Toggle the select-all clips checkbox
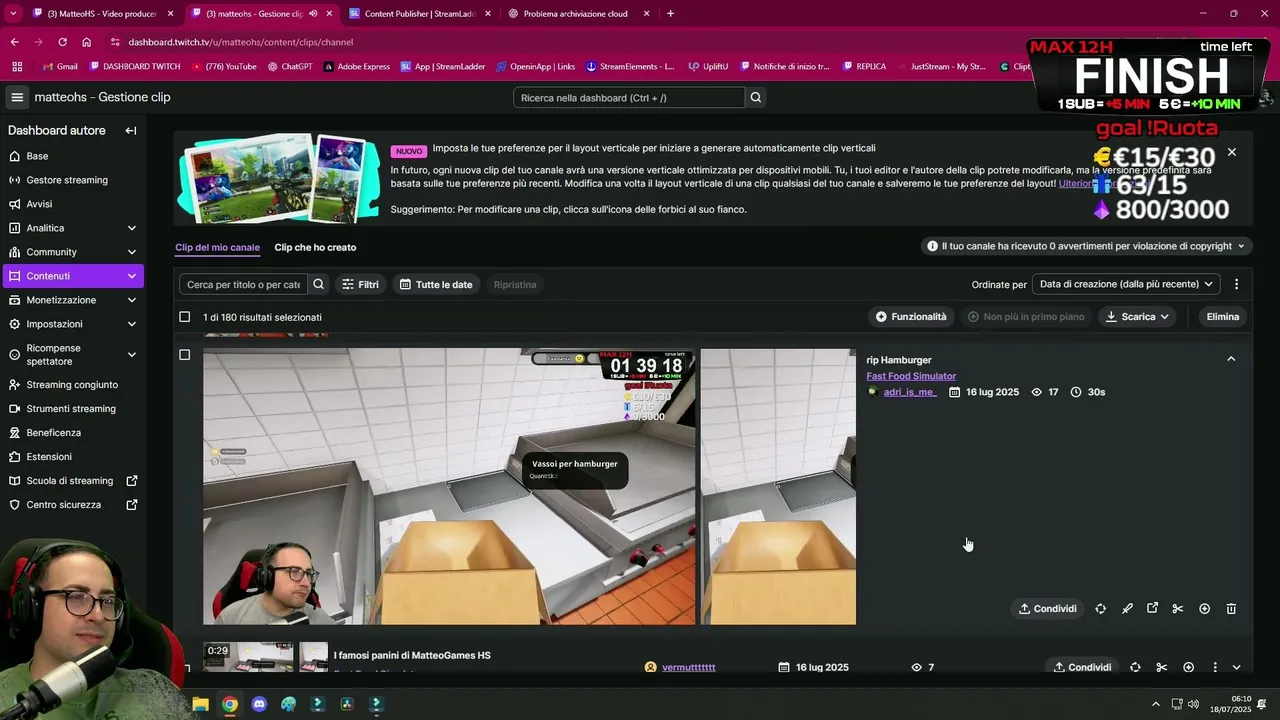 184,317
